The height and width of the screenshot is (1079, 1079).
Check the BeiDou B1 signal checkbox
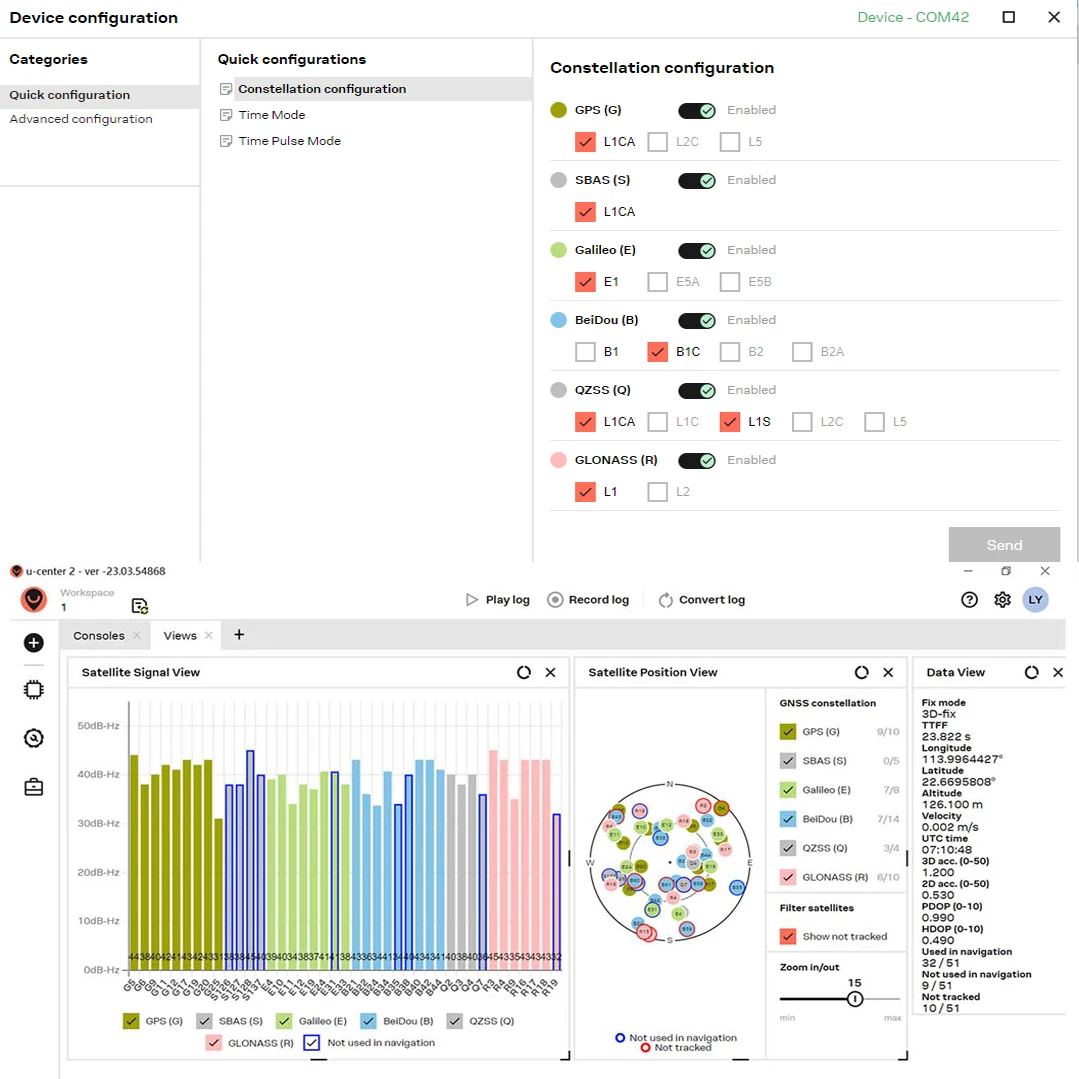[585, 352]
